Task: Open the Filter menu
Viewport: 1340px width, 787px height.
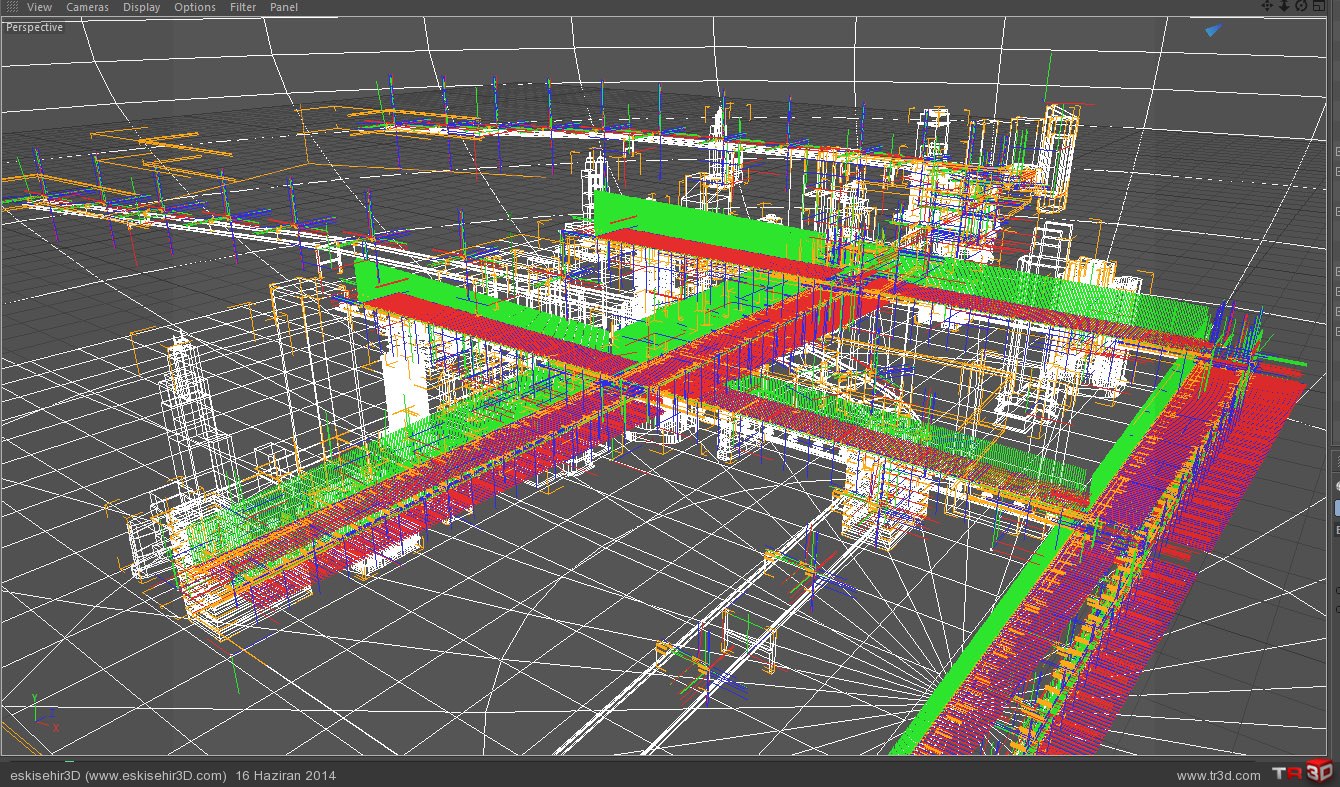Action: [243, 7]
